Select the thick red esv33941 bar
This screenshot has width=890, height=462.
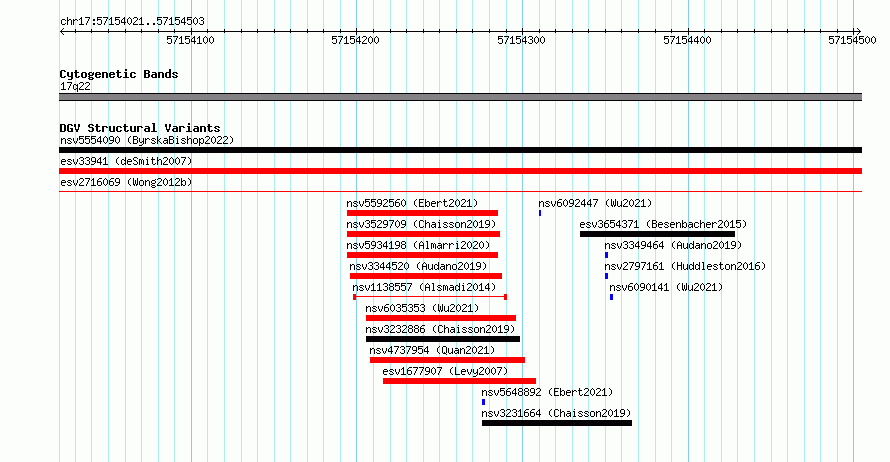pyautogui.click(x=460, y=171)
